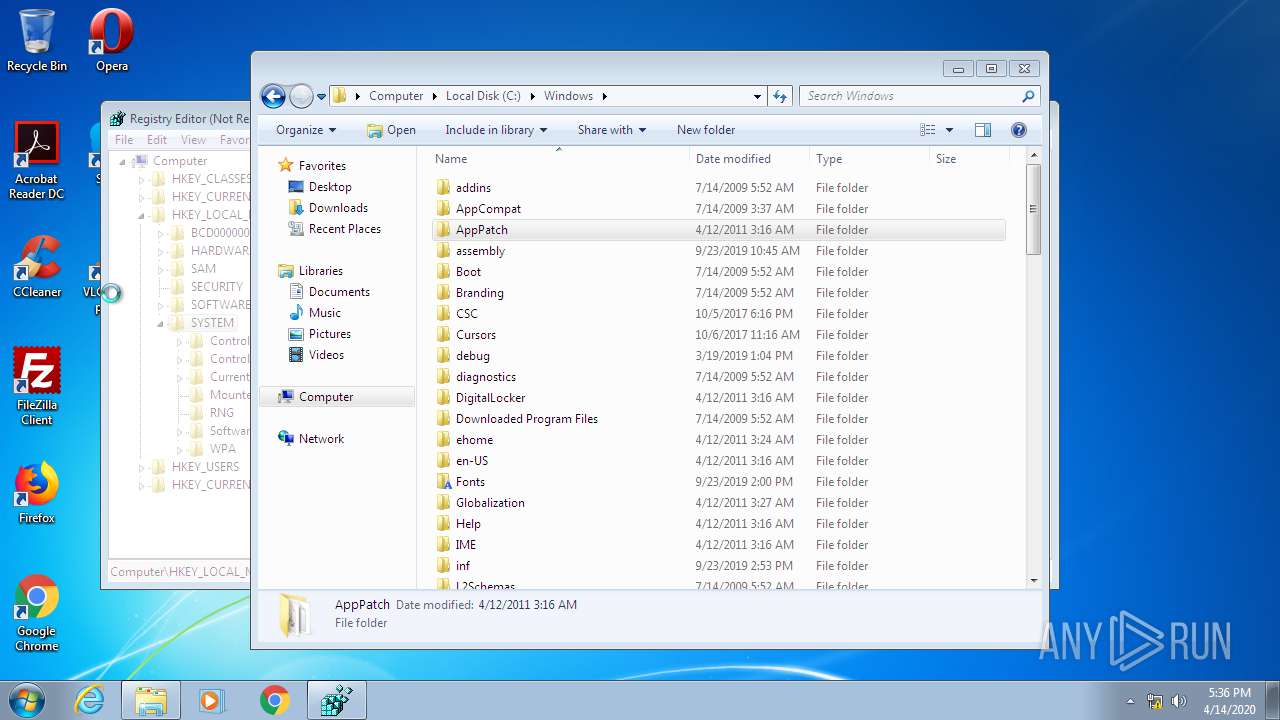
Task: Select the Cursors folder icon
Action: (x=444, y=335)
